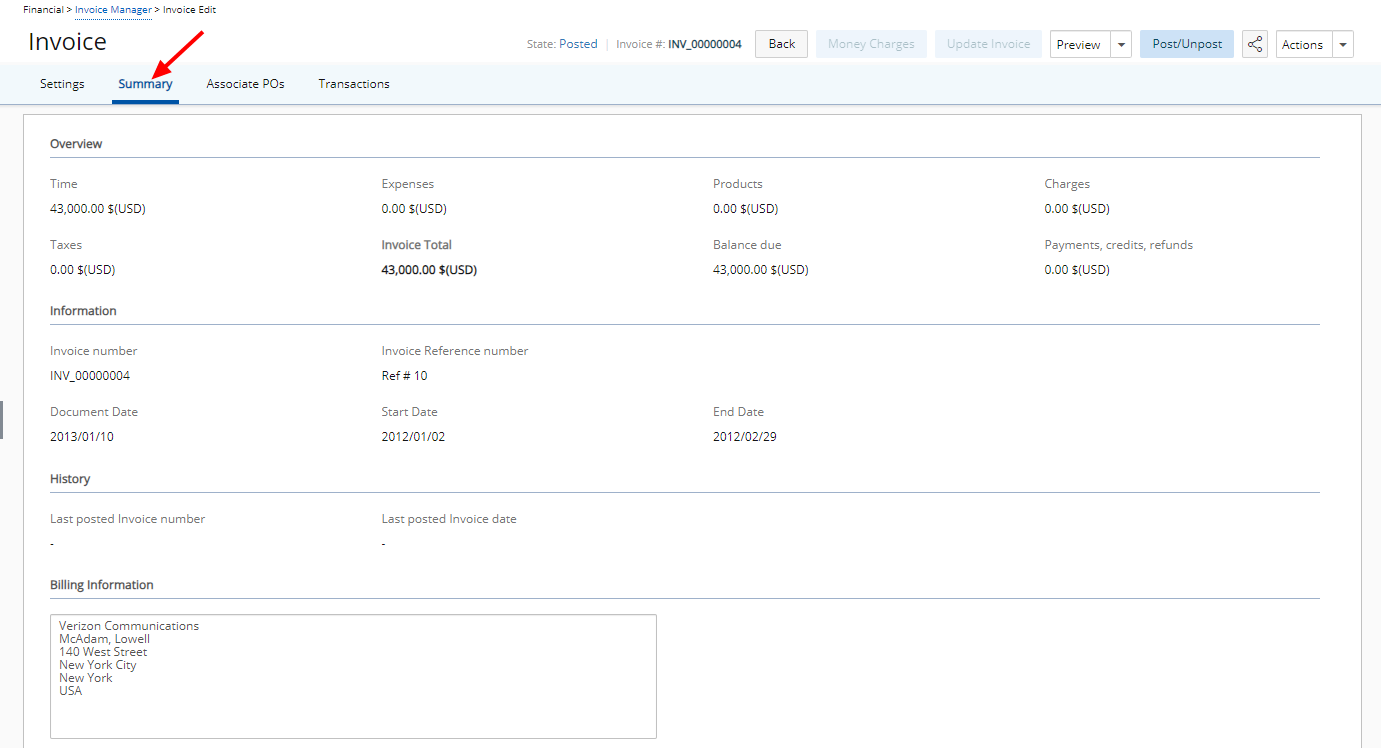
Task: Click the New York City address line
Action: [x=97, y=665]
